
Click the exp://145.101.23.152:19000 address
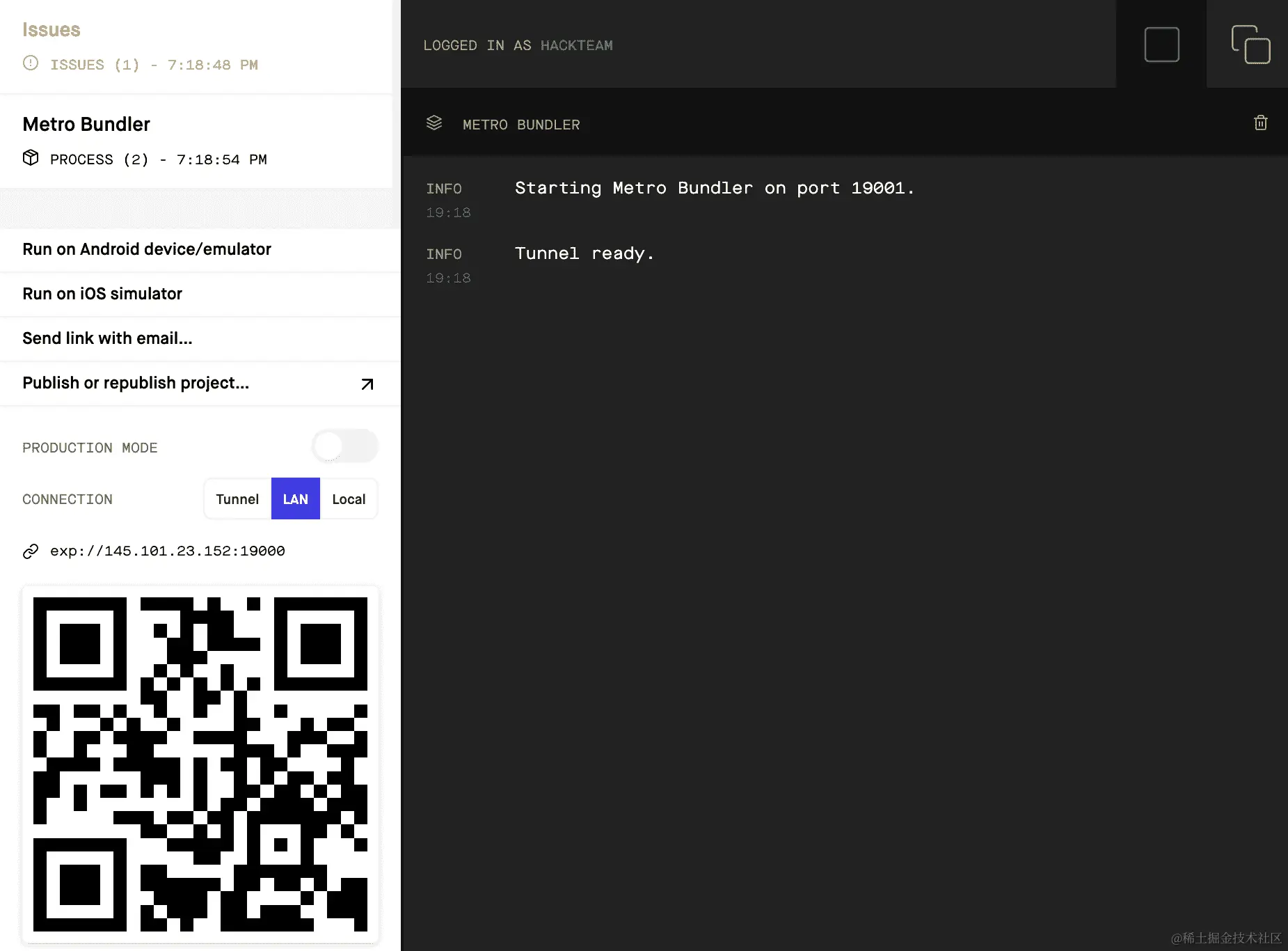[168, 551]
